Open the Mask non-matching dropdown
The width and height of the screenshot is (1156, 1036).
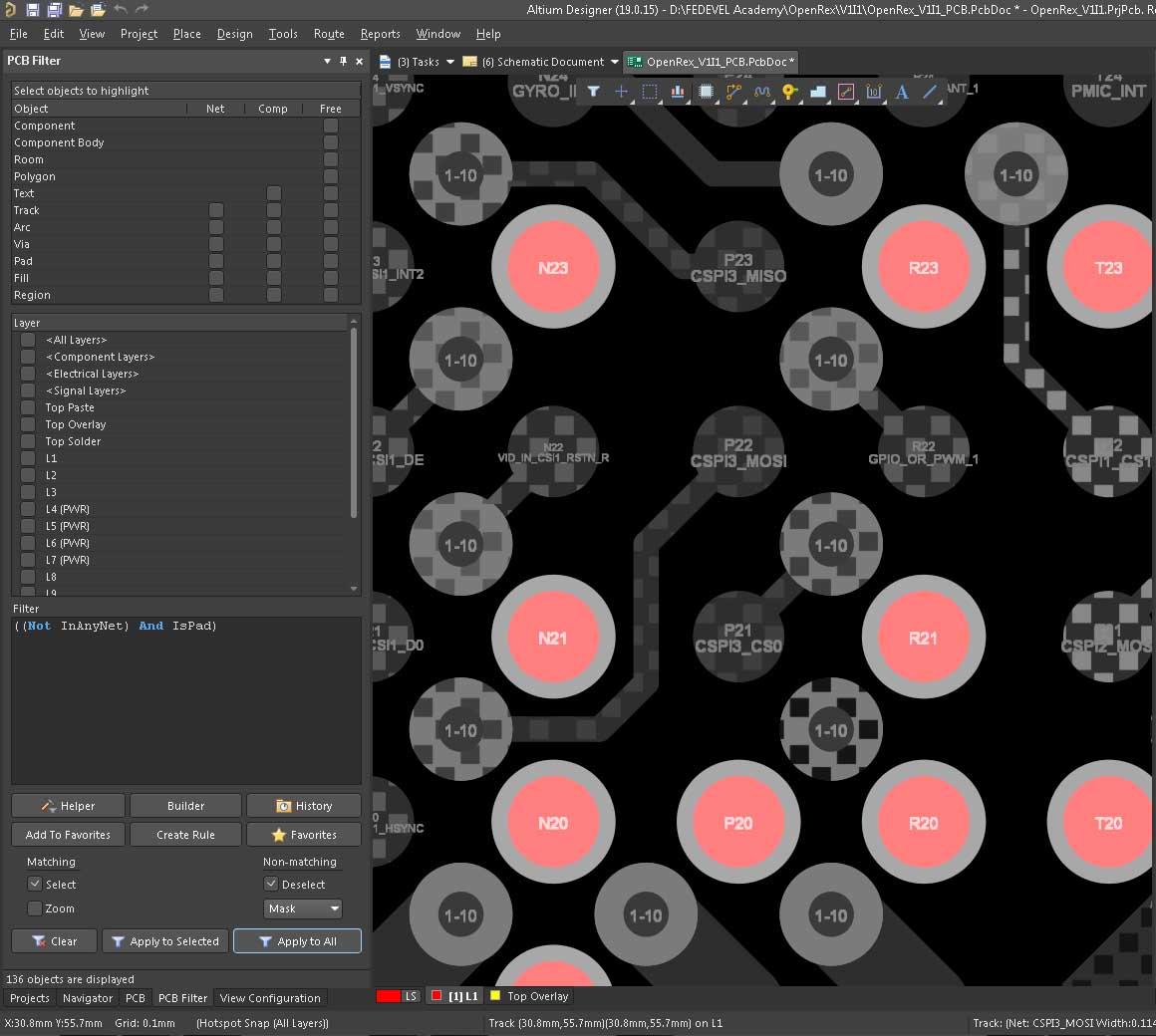[x=303, y=908]
